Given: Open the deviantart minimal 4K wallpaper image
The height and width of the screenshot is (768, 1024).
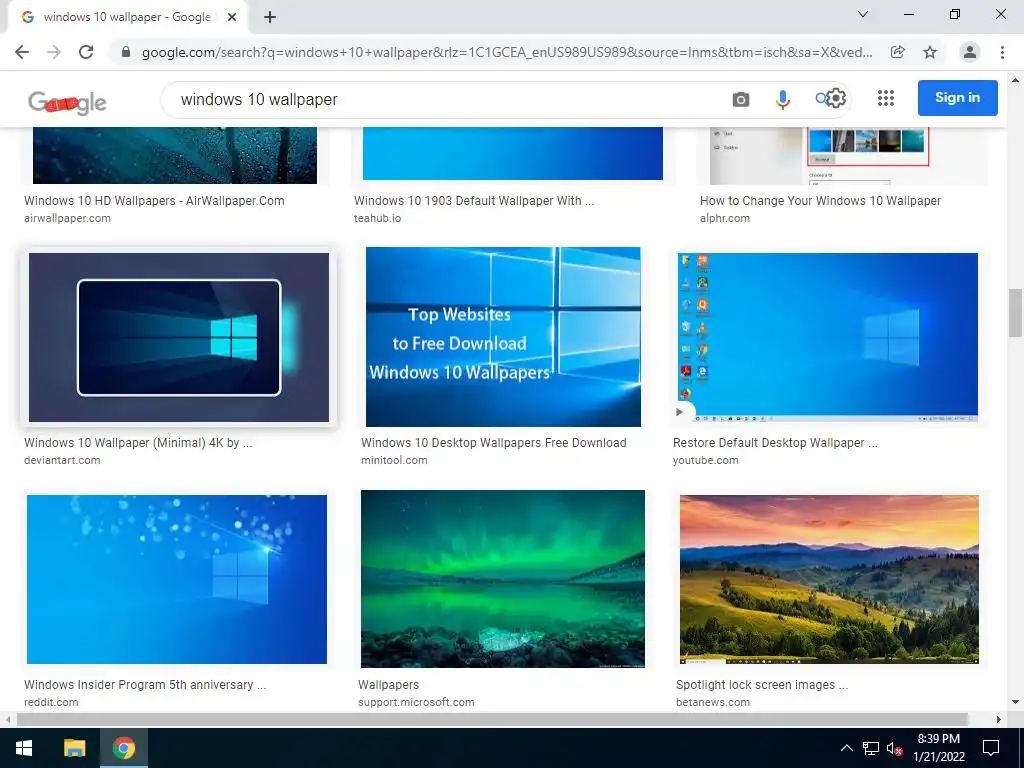Looking at the screenshot, I should (179, 337).
